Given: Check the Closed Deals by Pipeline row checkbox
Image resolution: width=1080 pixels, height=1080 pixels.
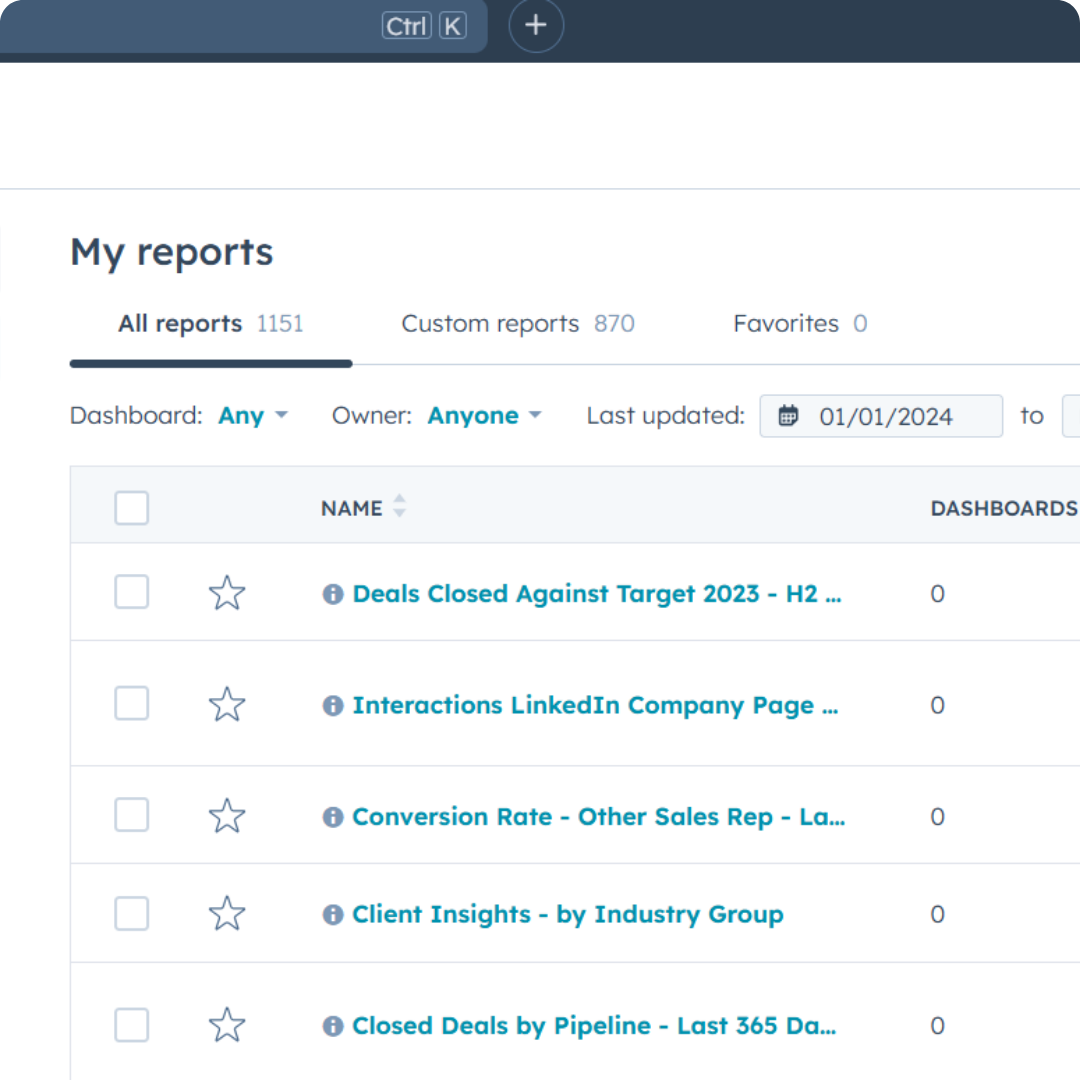Looking at the screenshot, I should (x=132, y=1025).
